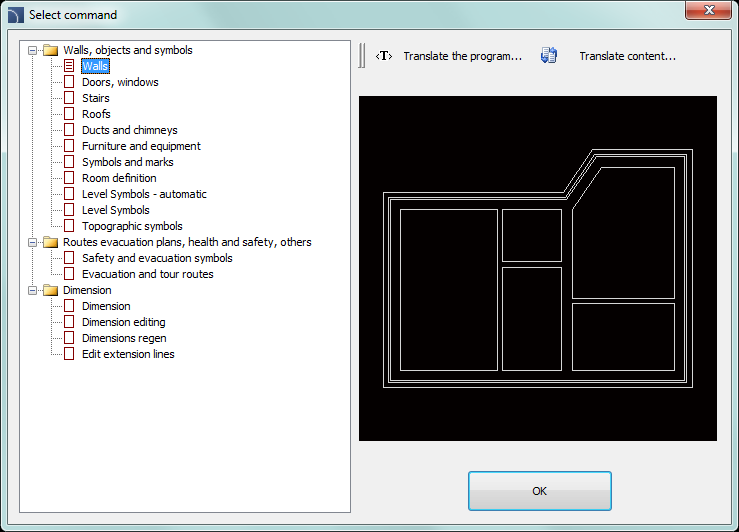Choose Furniture and equipment
The image size is (739, 532).
tap(141, 146)
